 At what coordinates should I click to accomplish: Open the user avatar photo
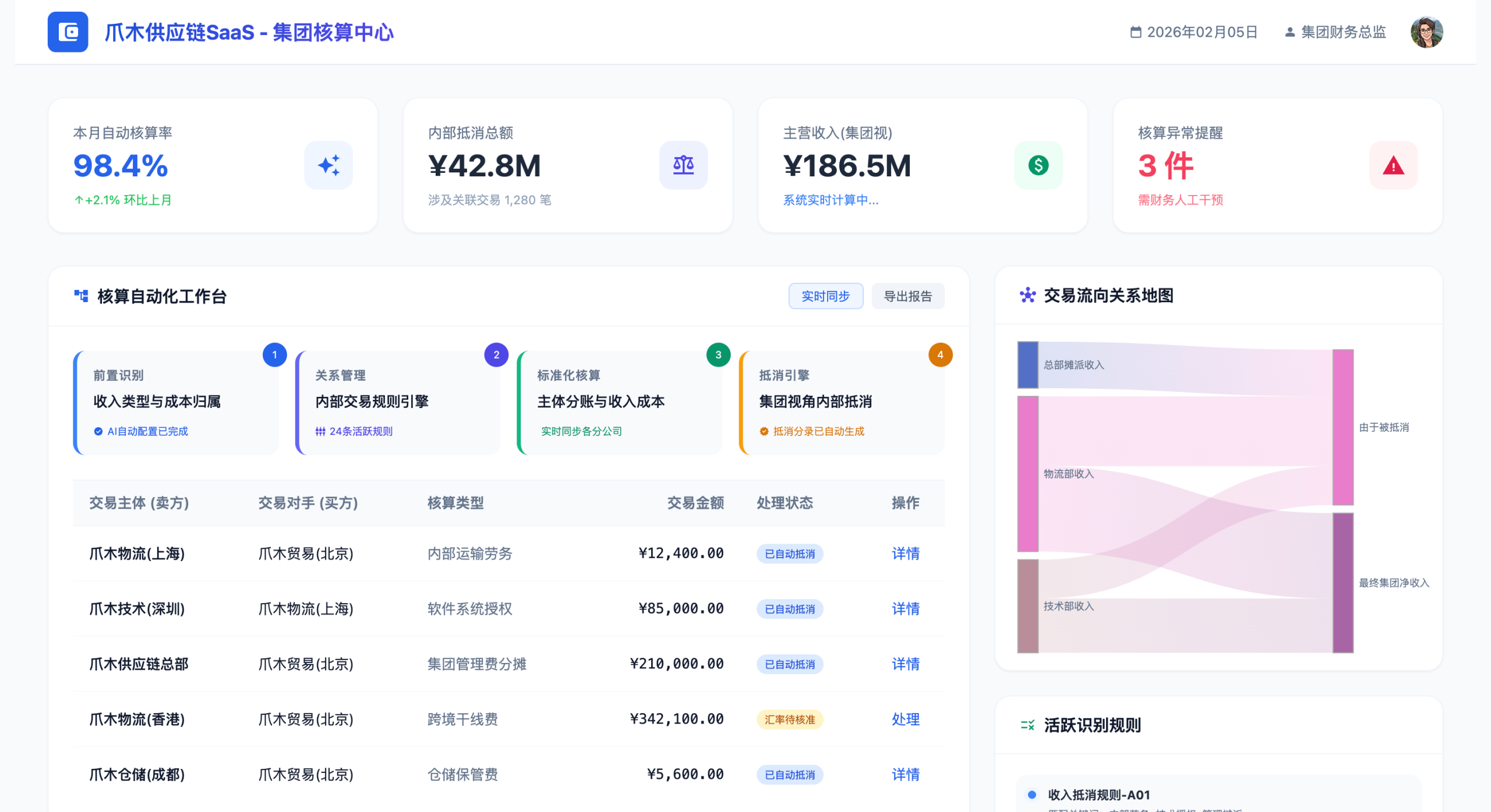click(1426, 32)
